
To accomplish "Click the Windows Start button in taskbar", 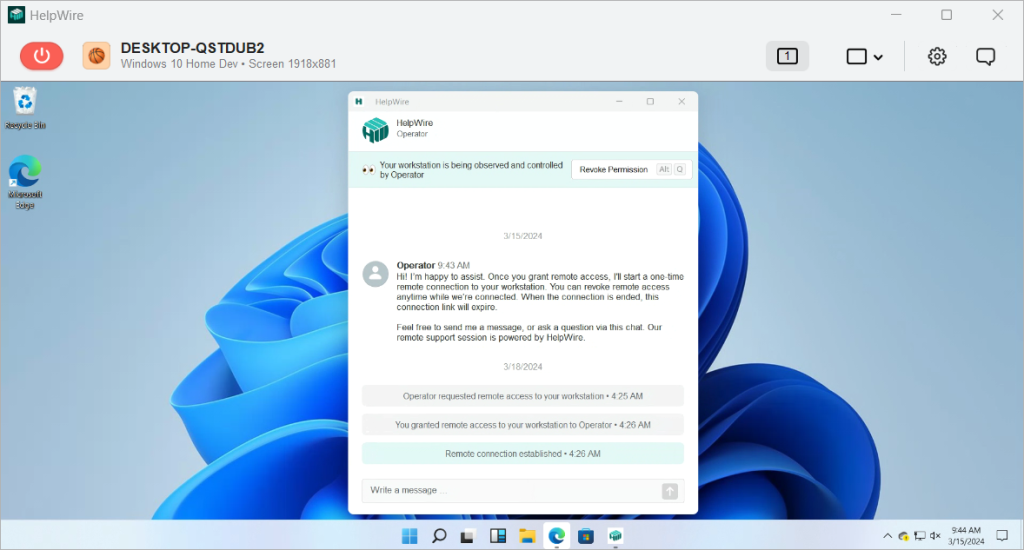I will [409, 536].
